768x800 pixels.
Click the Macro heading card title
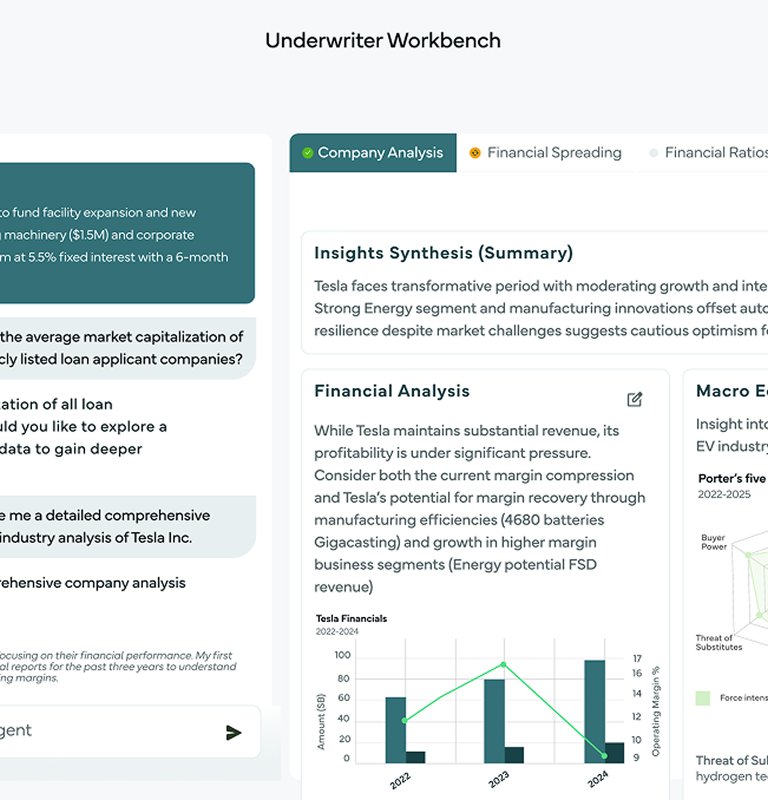click(x=732, y=391)
